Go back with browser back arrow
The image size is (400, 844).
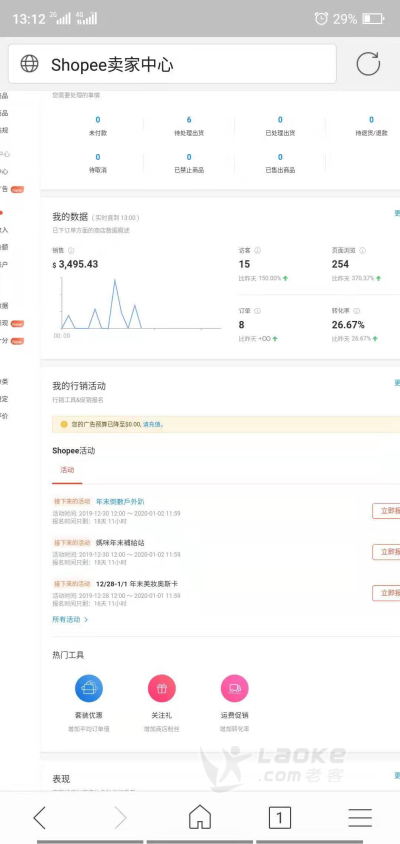click(x=40, y=818)
